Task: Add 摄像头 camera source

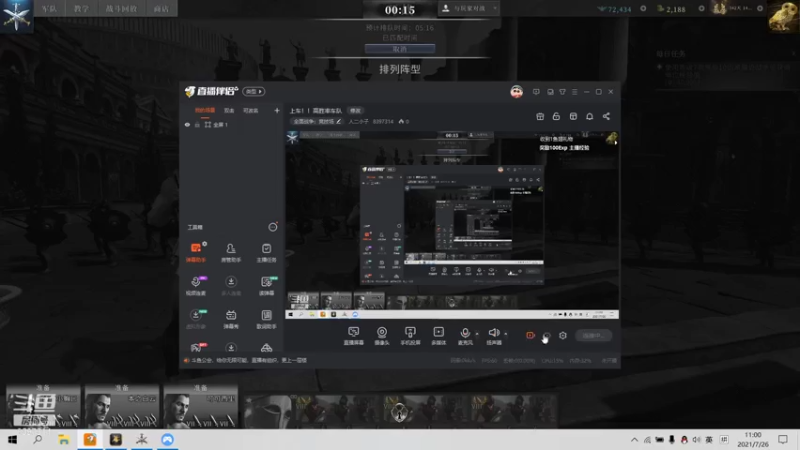Action: (382, 336)
